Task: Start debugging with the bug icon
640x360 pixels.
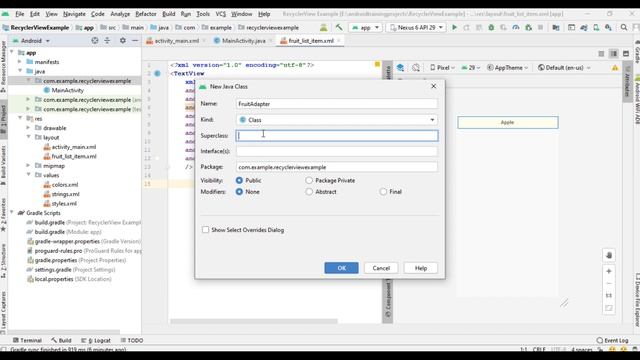Action: tap(491, 27)
